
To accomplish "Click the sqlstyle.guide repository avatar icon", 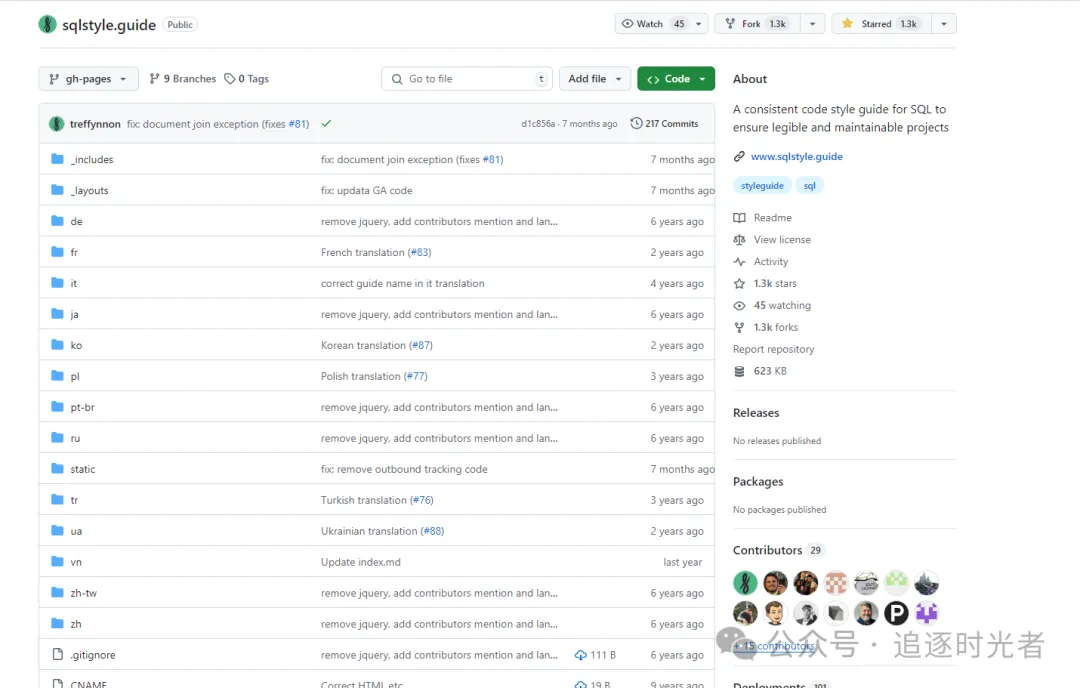I will point(47,24).
